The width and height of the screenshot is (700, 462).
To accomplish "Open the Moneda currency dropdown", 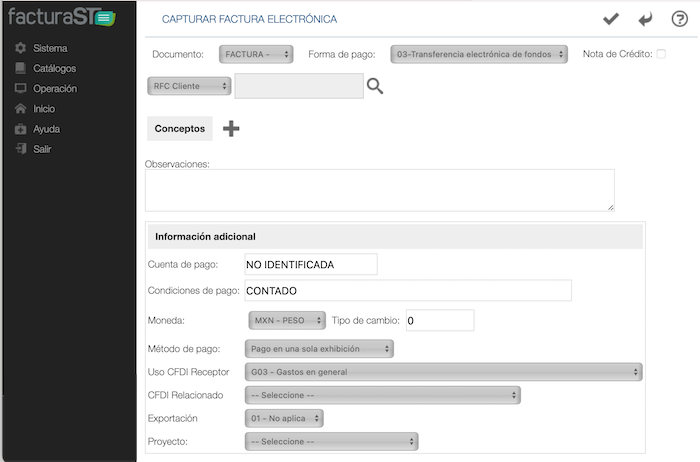I will tap(286, 320).
